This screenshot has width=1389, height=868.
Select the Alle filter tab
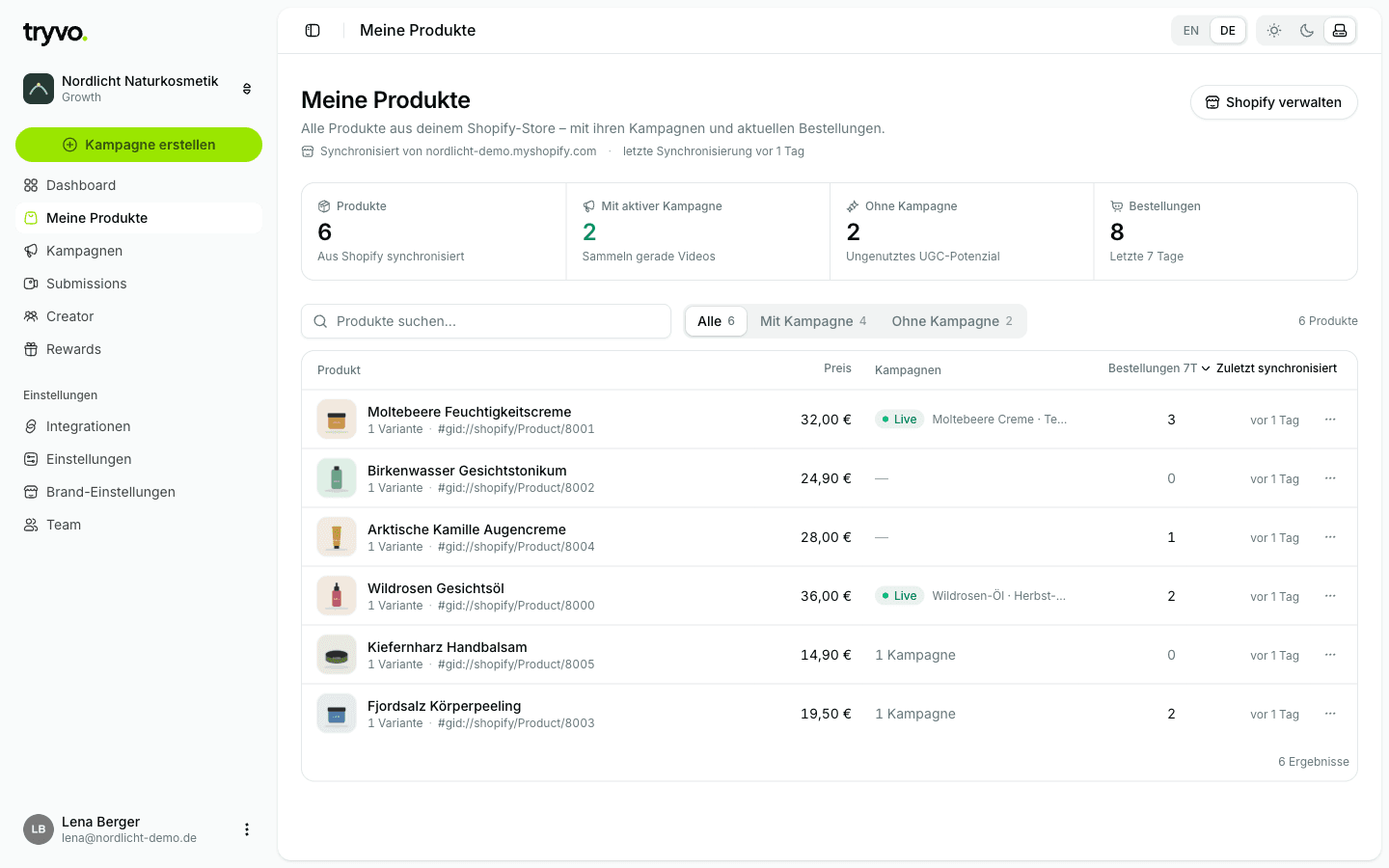(716, 321)
